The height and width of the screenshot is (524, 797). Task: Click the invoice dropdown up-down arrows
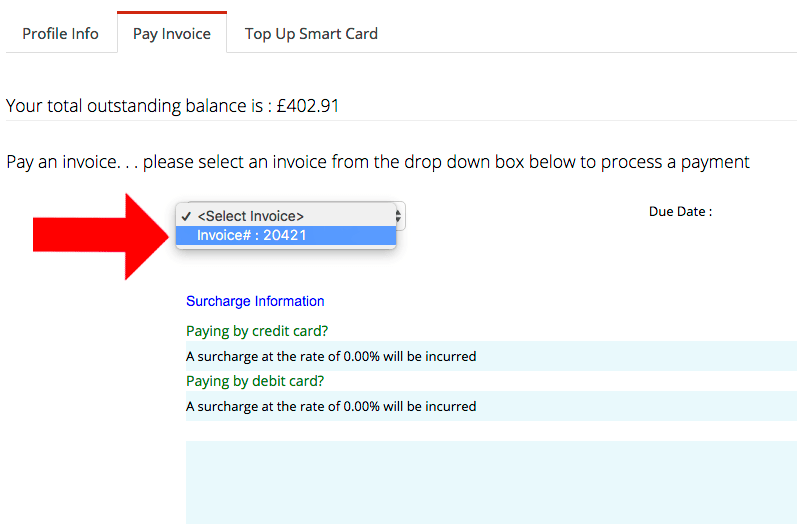click(x=398, y=217)
